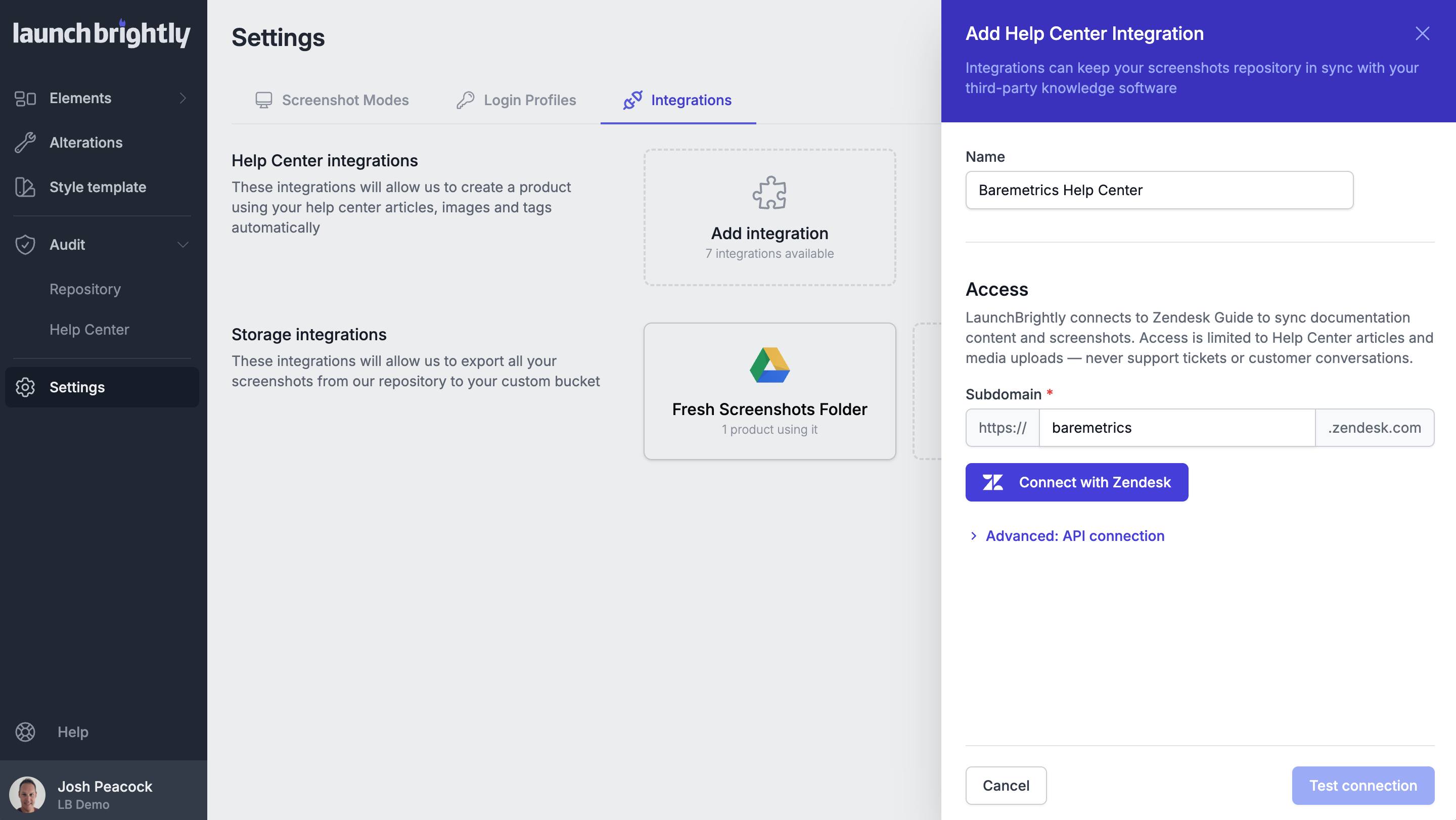Click the '.zendesk.com' suffix label
Image resolution: width=1456 pixels, height=820 pixels.
(1374, 428)
